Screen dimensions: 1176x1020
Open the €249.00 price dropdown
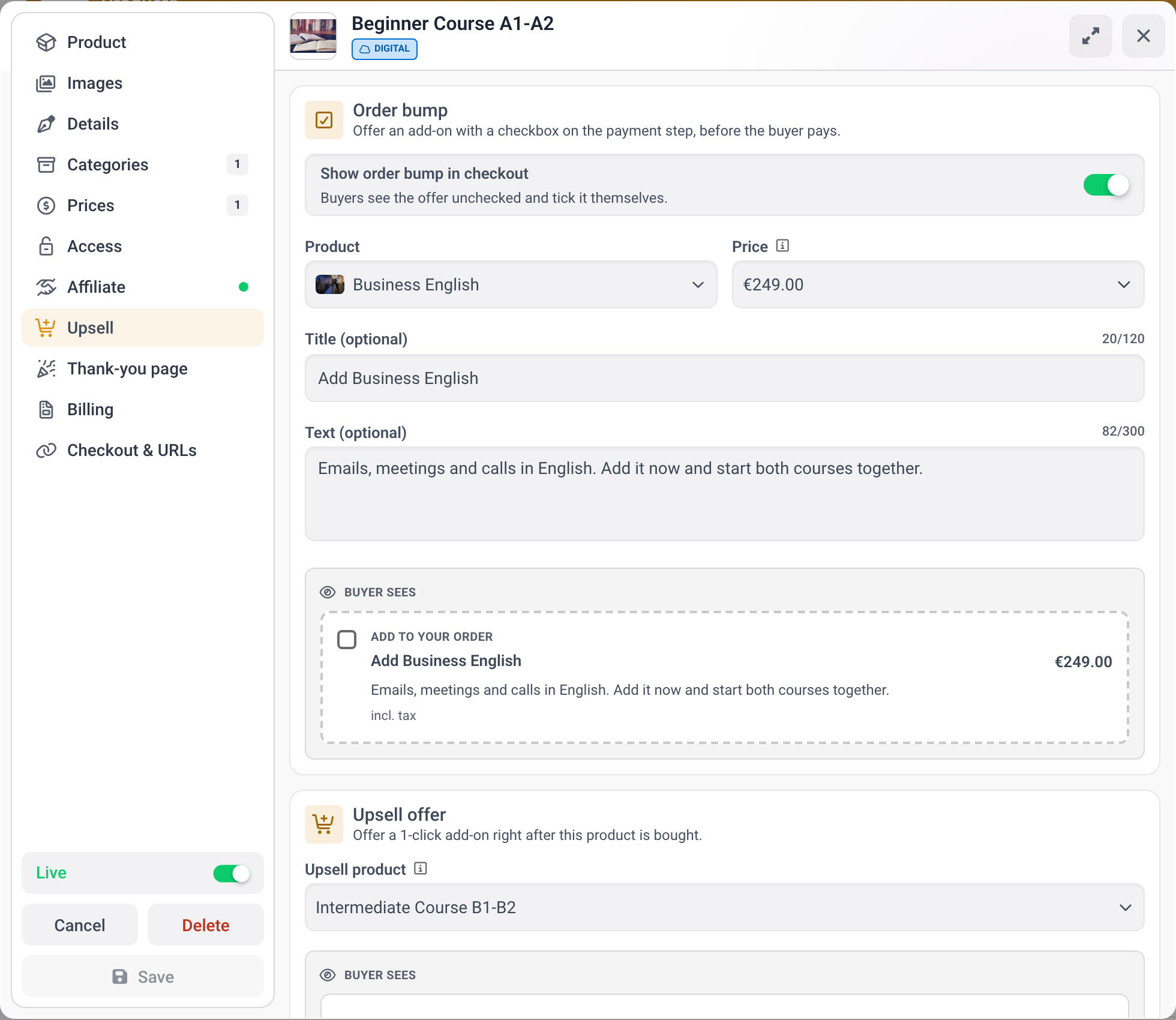point(938,284)
